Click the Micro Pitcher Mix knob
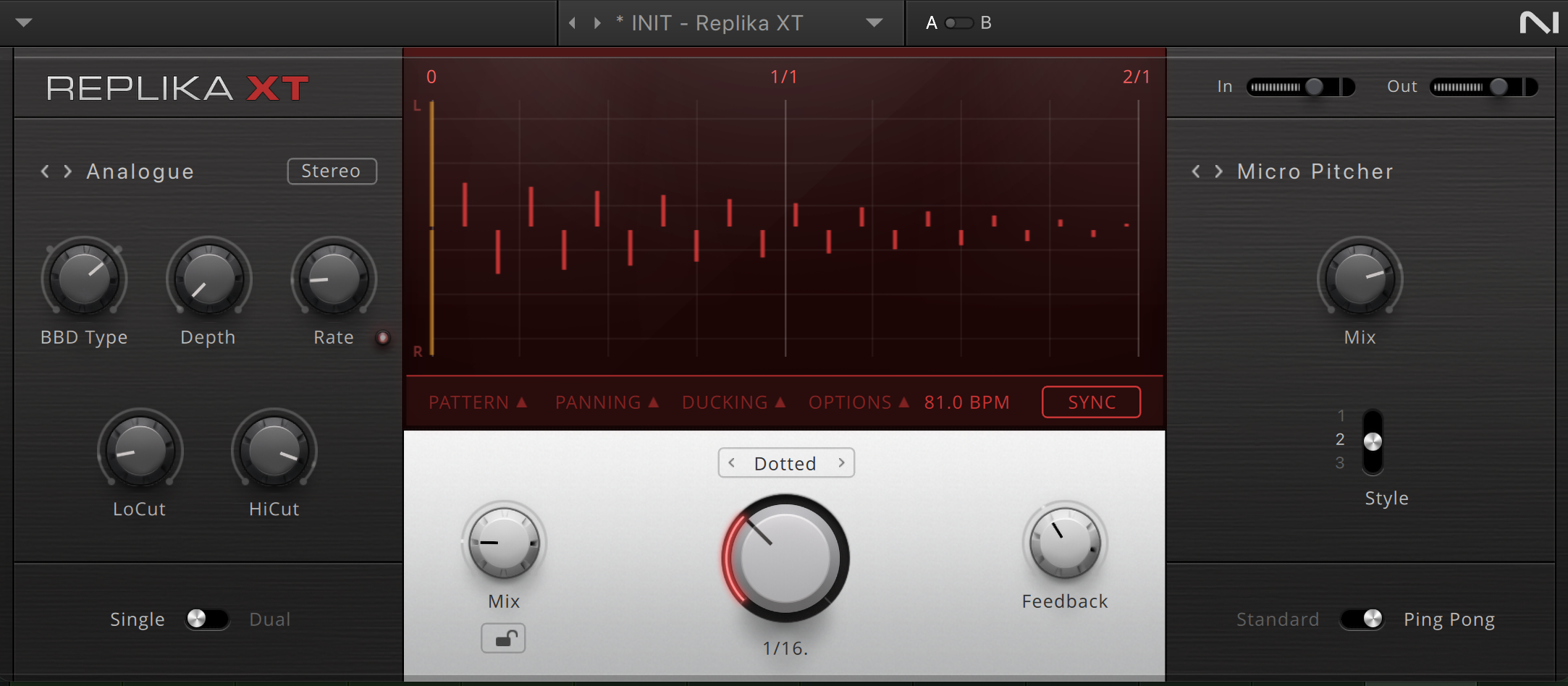 click(x=1360, y=279)
